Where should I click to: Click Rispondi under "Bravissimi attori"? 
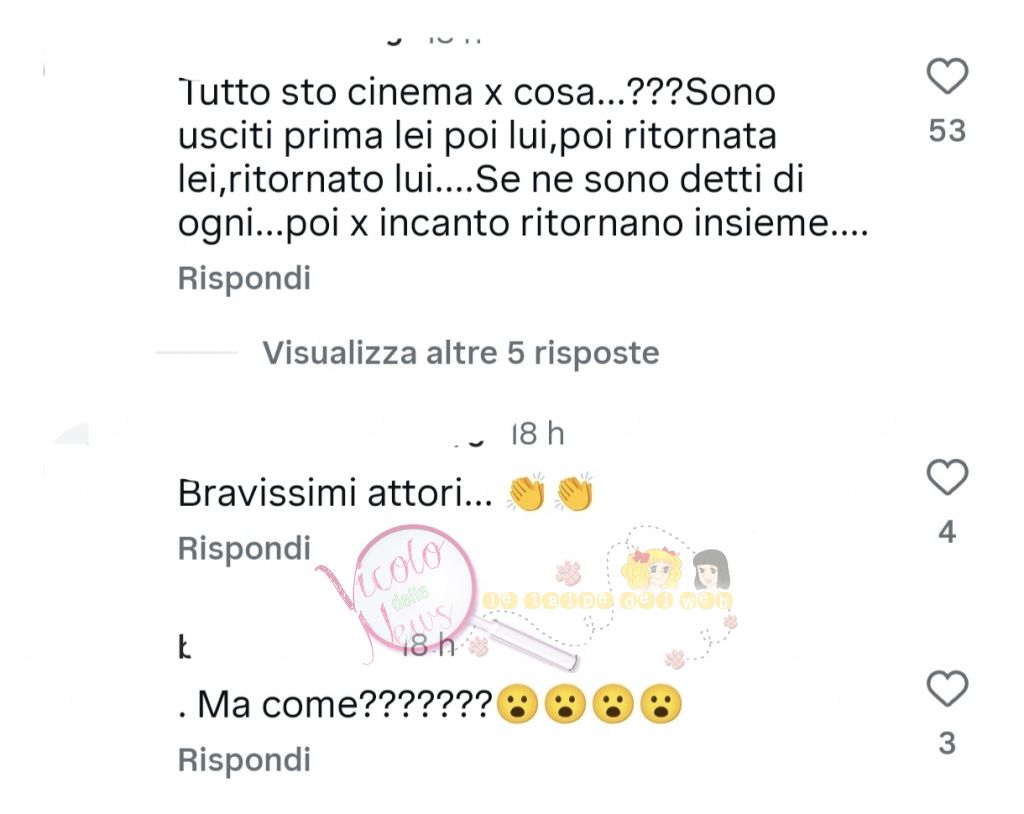tap(244, 548)
